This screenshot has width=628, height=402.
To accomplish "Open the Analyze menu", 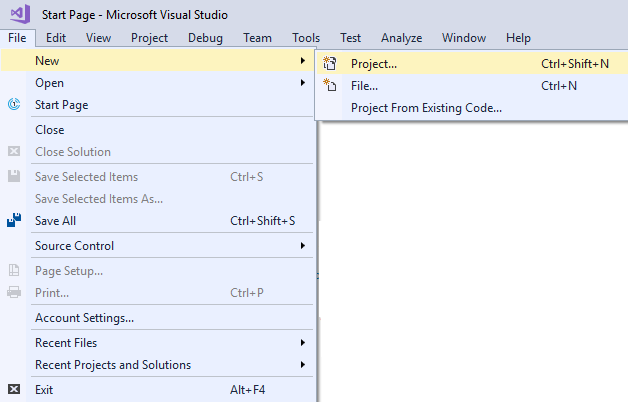I will click(401, 38).
